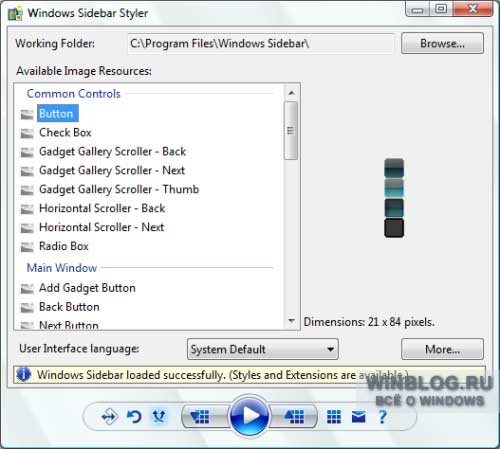Select Horizontal Scroller - Back item
This screenshot has height=449, width=500.
[x=102, y=208]
